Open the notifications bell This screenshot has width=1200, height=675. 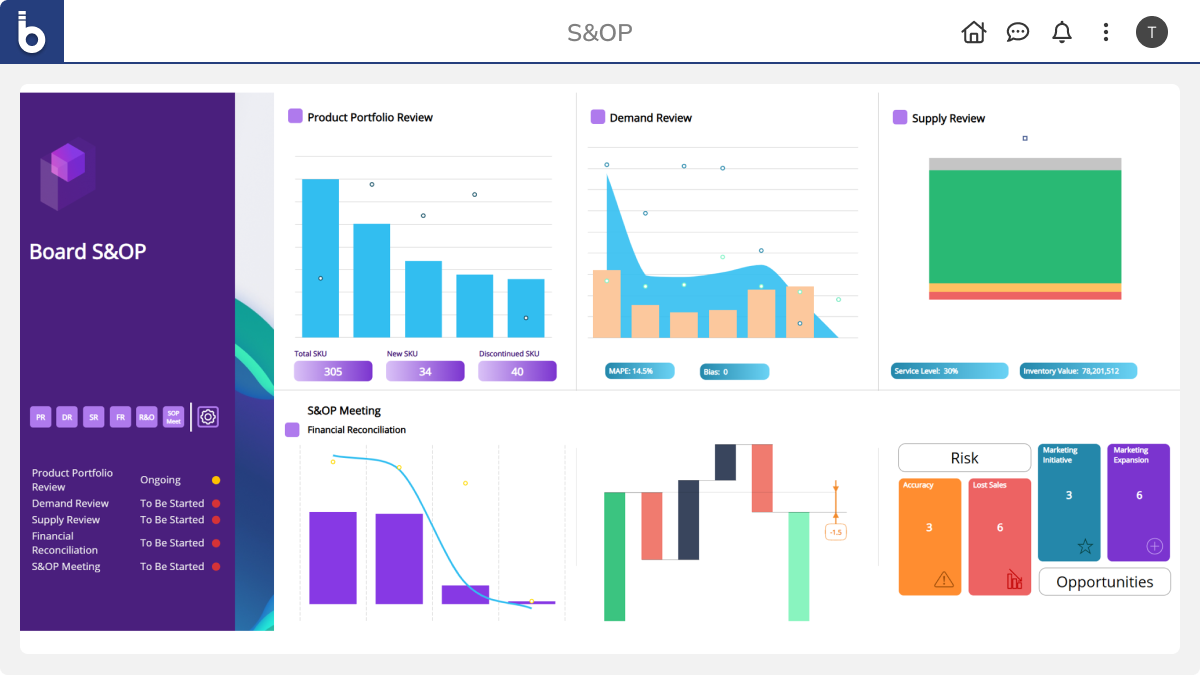tap(1061, 32)
